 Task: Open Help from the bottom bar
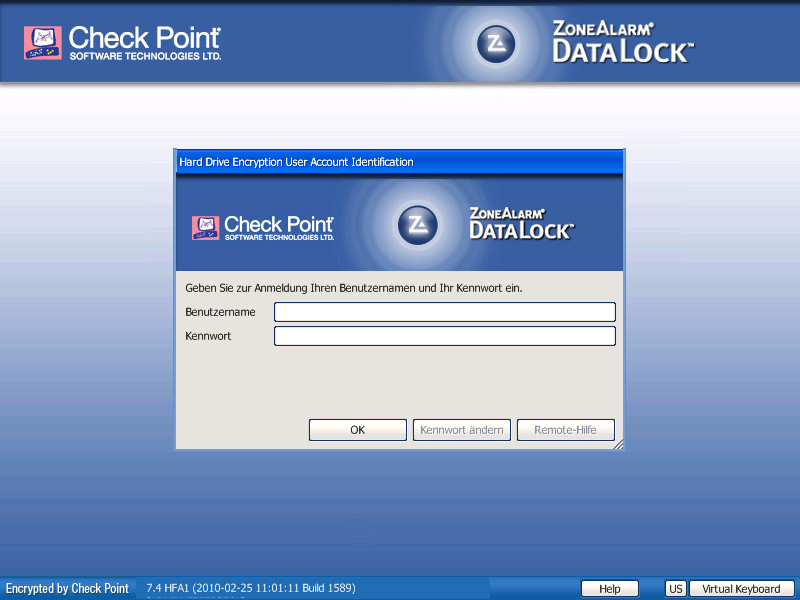tap(610, 589)
